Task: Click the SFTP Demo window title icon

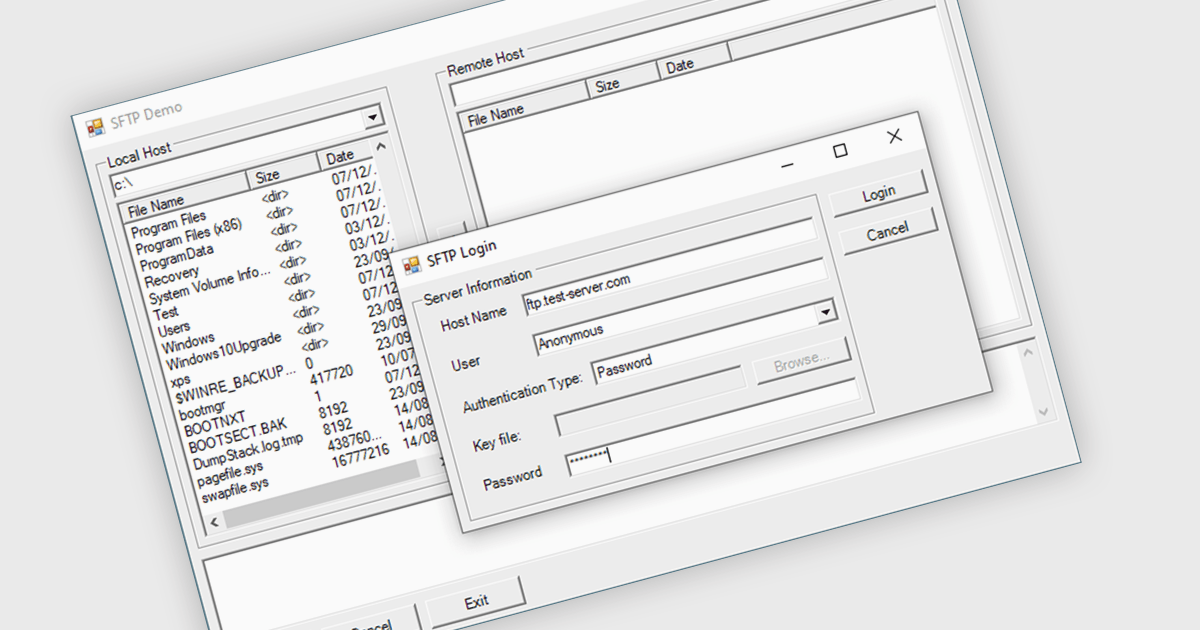Action: [x=95, y=127]
